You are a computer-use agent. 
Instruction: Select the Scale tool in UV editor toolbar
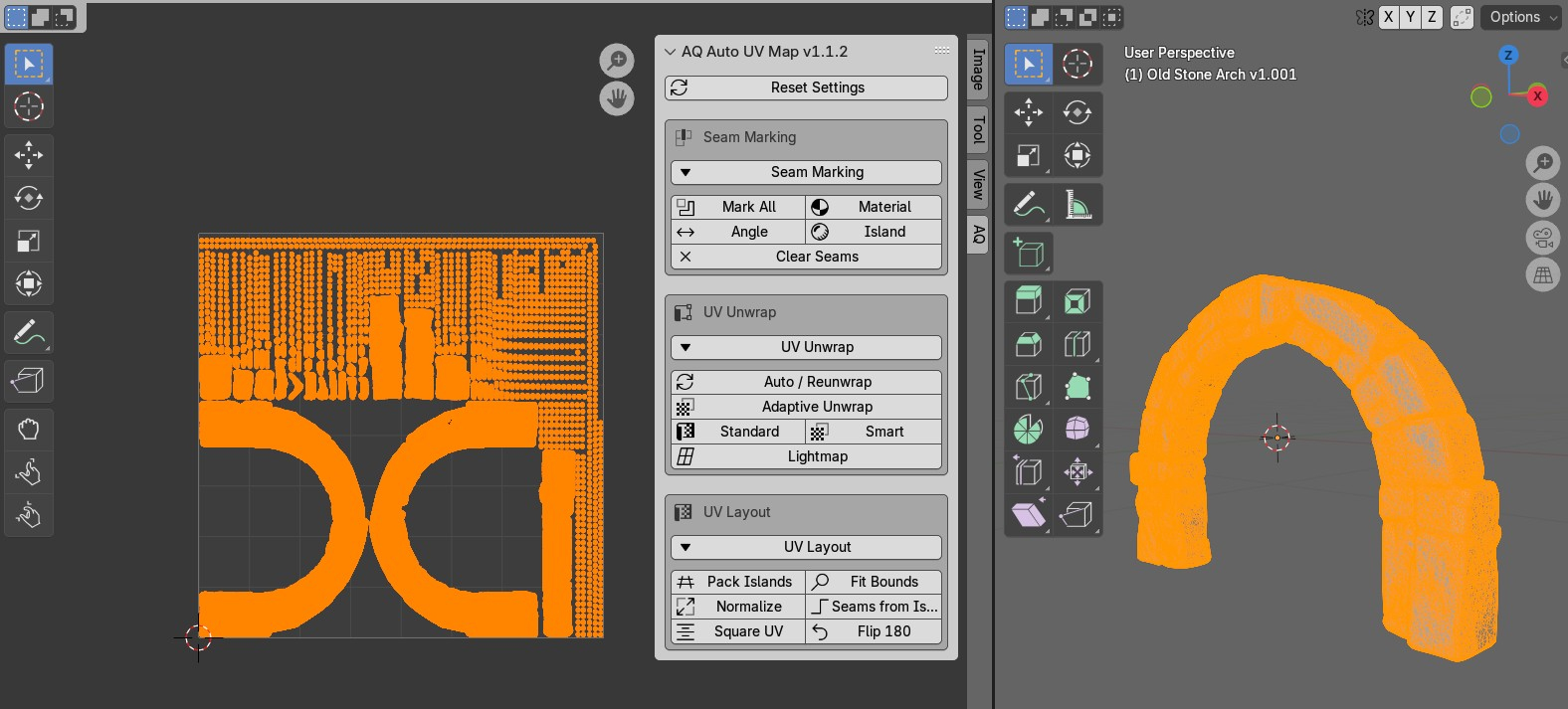click(29, 241)
